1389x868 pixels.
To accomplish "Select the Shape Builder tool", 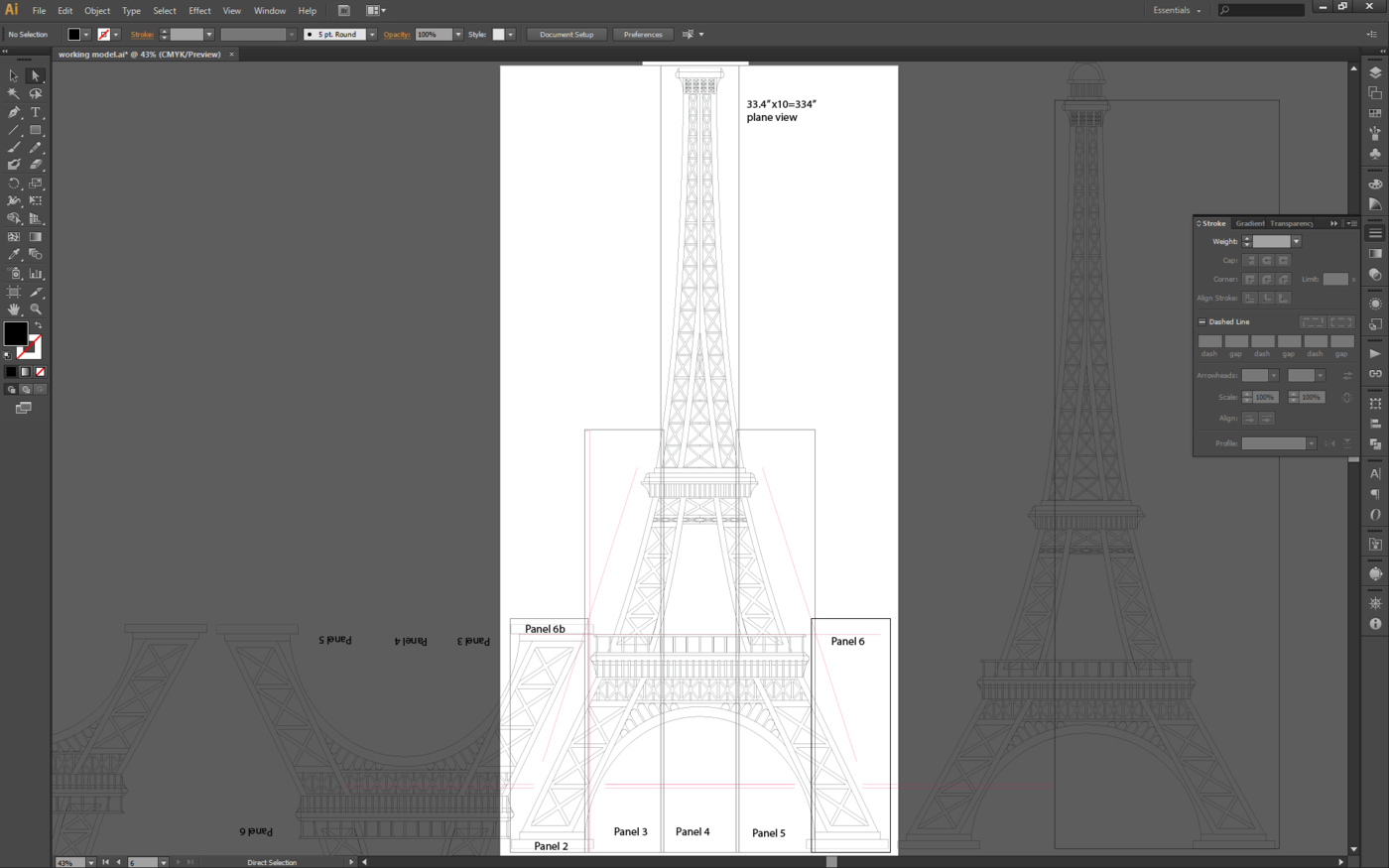I will [14, 218].
